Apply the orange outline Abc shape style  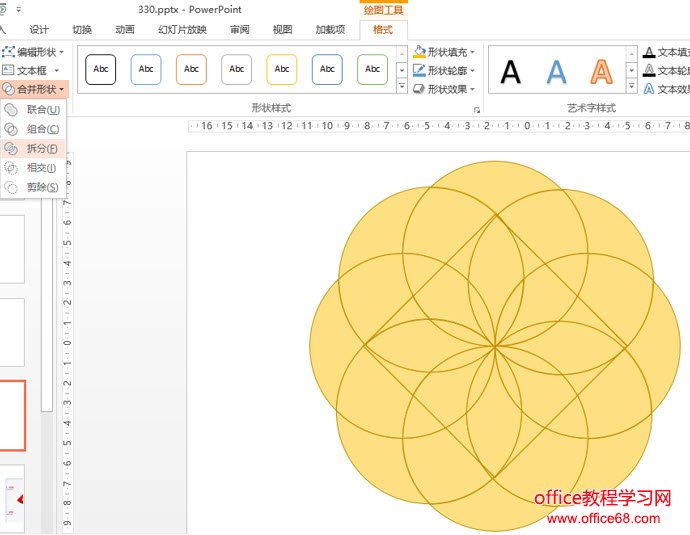pyautogui.click(x=191, y=69)
